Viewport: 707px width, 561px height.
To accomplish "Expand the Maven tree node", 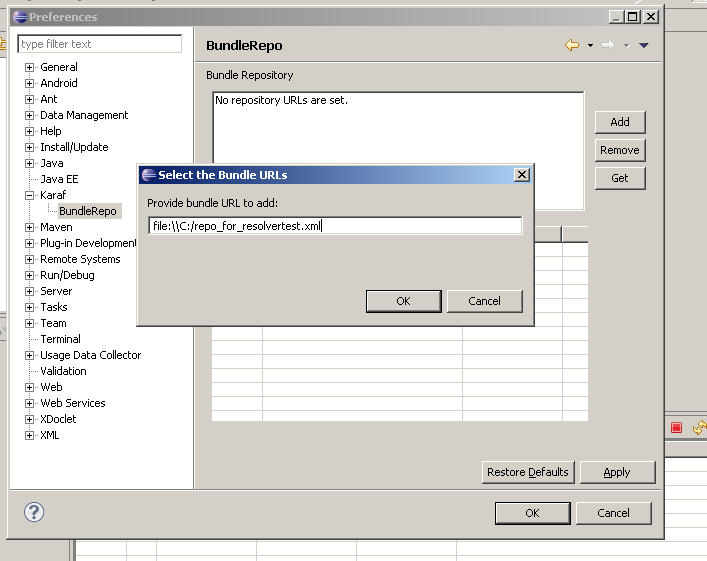I will [29, 228].
